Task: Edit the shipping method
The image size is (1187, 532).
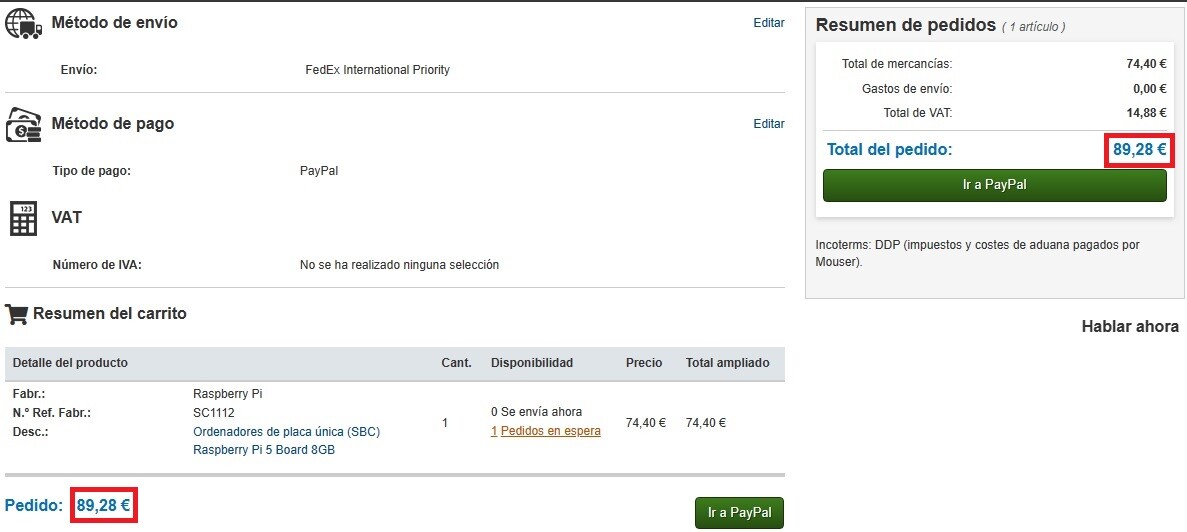Action: point(768,23)
